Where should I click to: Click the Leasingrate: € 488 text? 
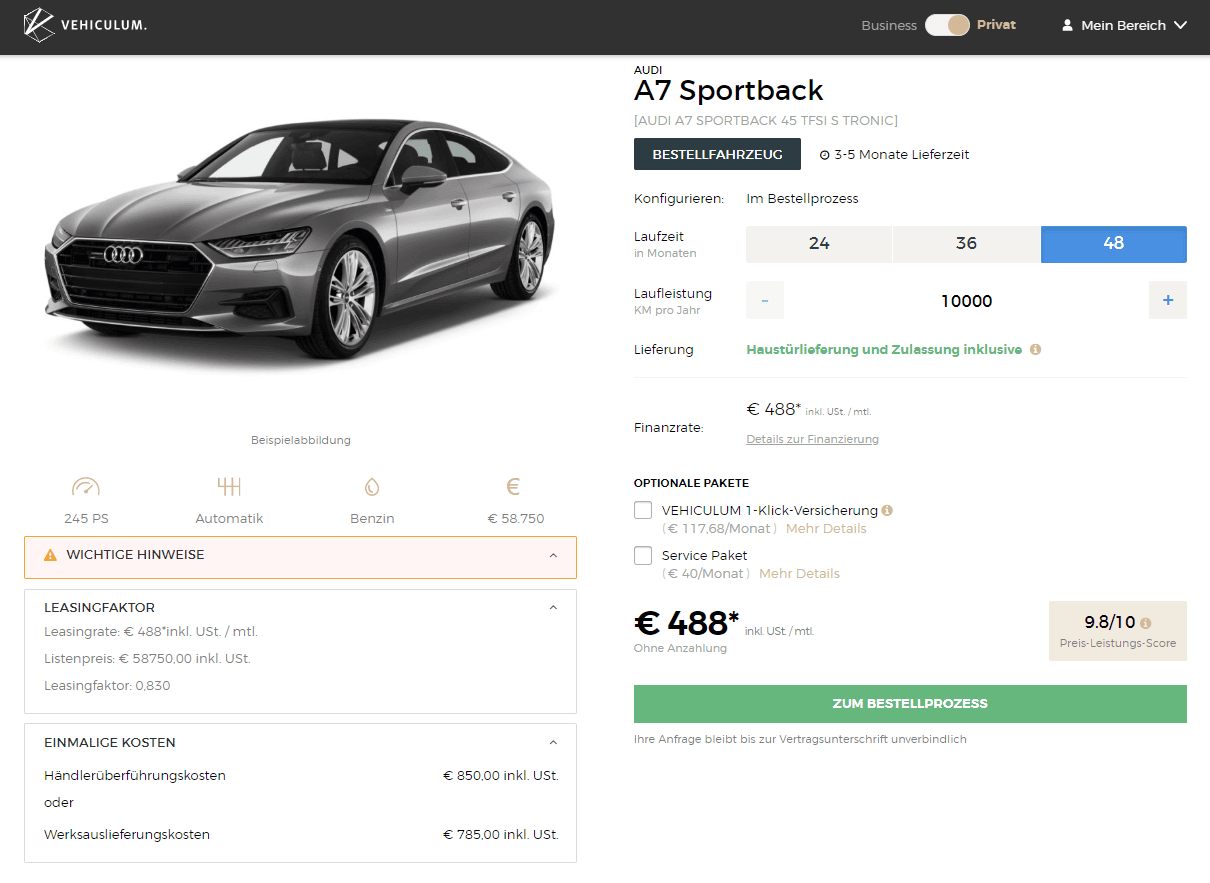click(151, 632)
